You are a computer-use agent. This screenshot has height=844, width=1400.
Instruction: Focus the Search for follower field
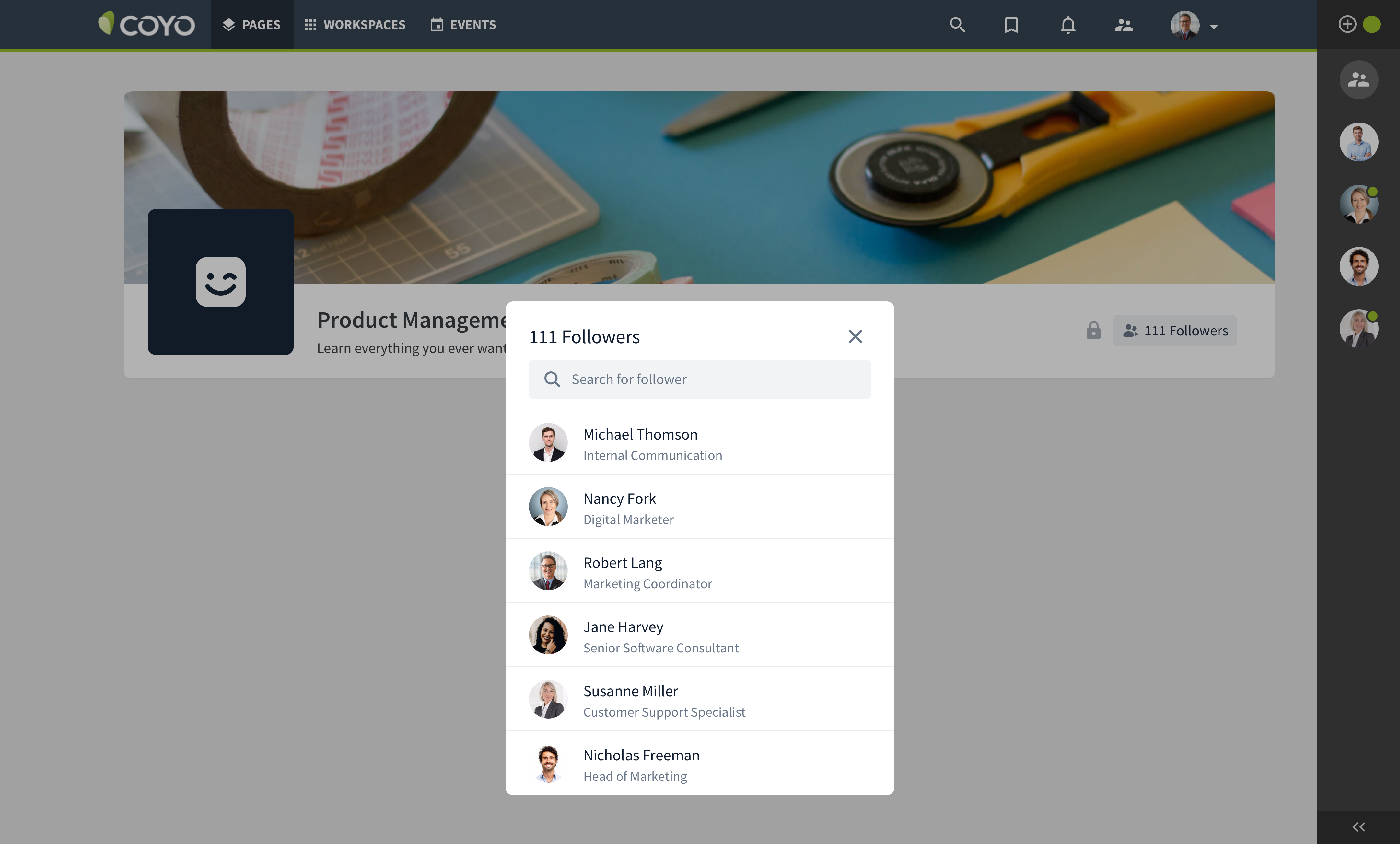(x=699, y=379)
